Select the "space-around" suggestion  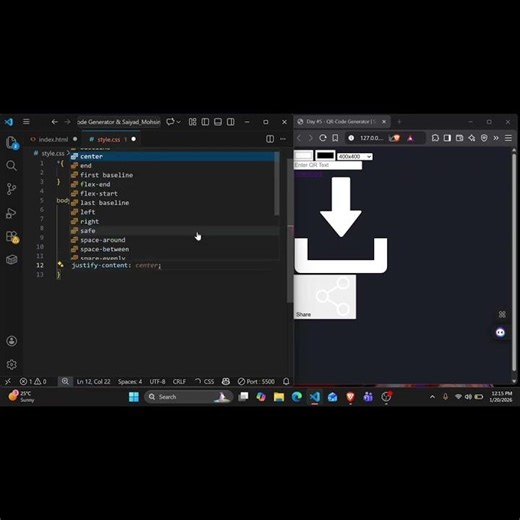pos(173,240)
